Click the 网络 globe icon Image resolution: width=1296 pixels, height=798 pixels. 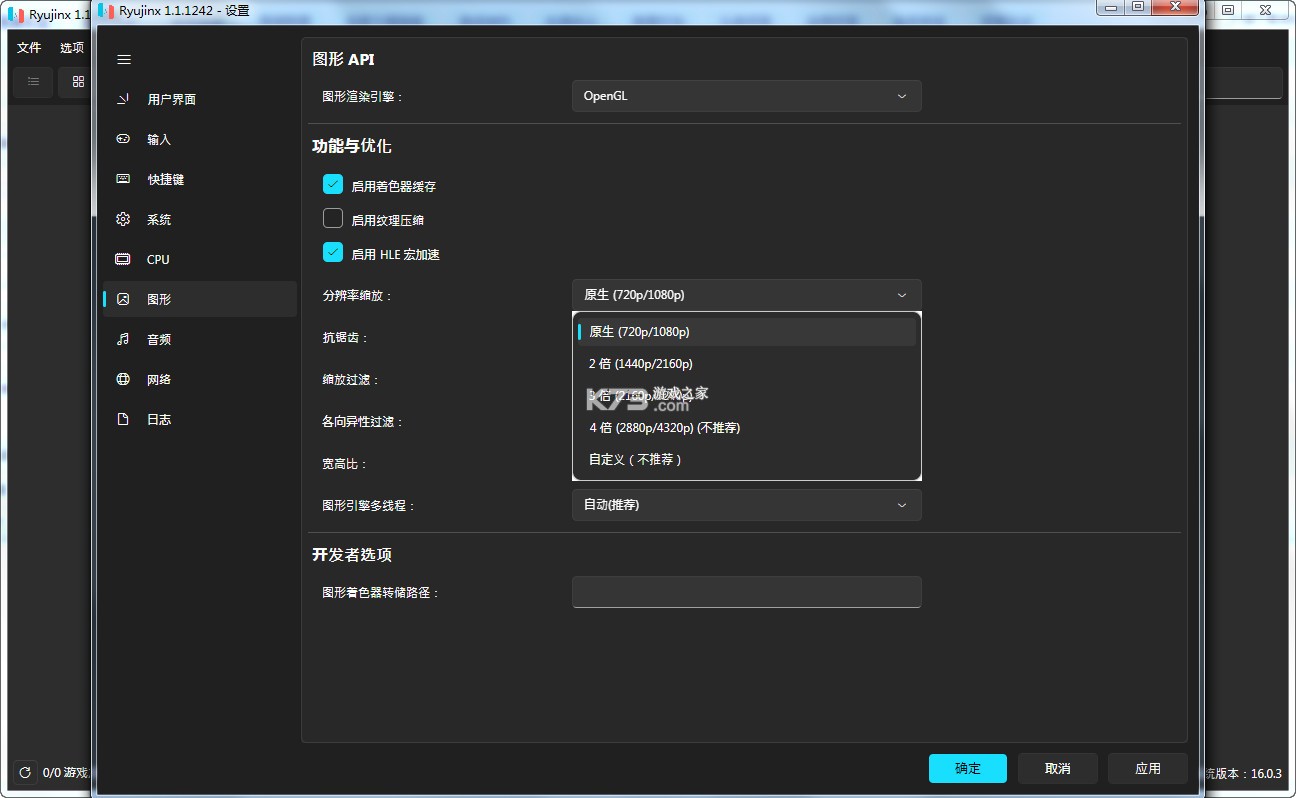pos(123,379)
